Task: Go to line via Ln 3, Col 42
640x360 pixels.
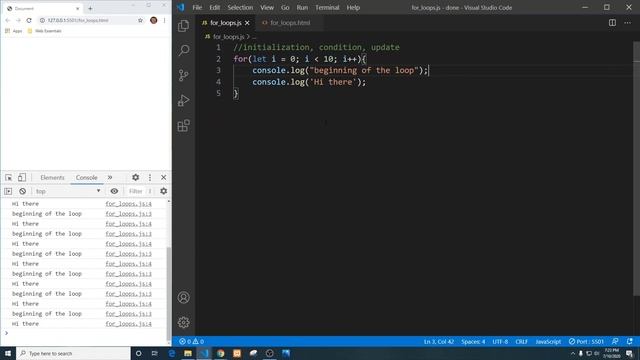Action: [439, 341]
